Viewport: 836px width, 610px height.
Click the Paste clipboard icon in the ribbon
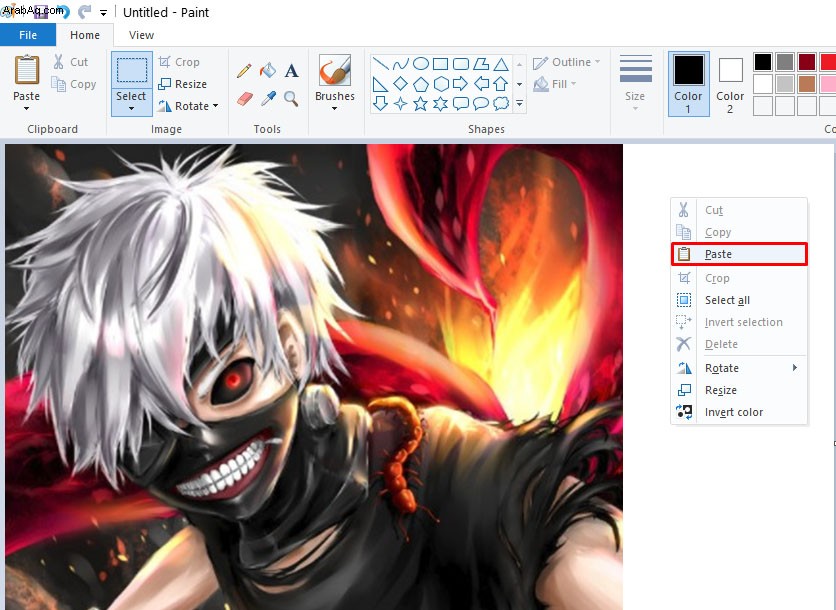[27, 70]
